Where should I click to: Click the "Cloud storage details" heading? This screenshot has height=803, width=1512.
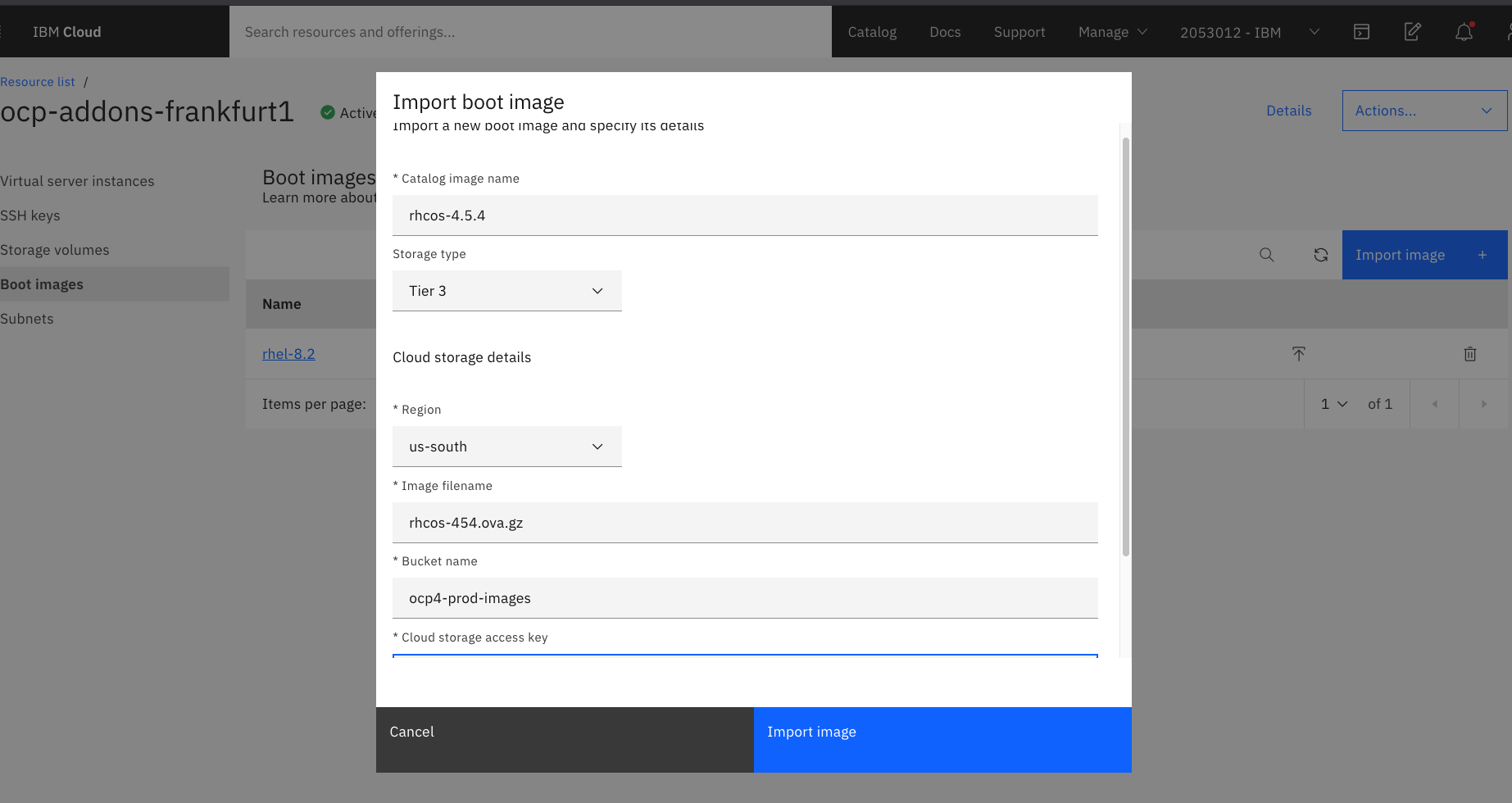(x=461, y=357)
